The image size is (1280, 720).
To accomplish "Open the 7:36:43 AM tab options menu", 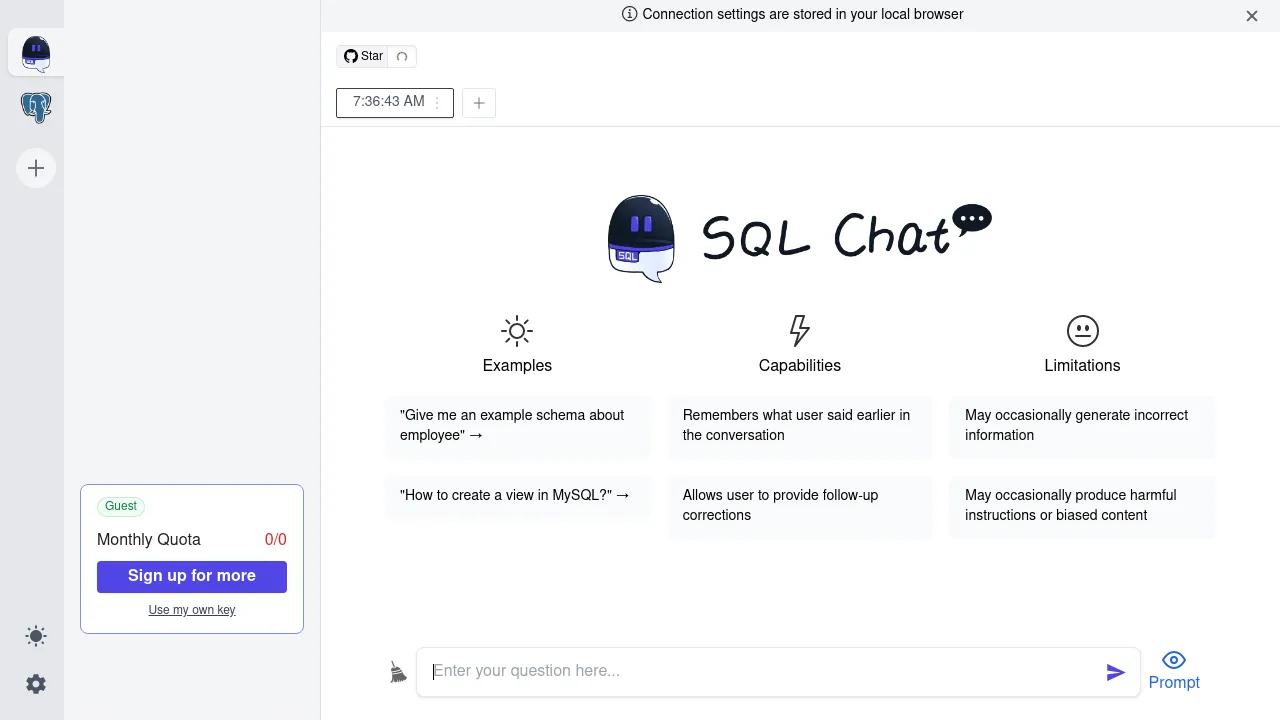I will coord(437,103).
